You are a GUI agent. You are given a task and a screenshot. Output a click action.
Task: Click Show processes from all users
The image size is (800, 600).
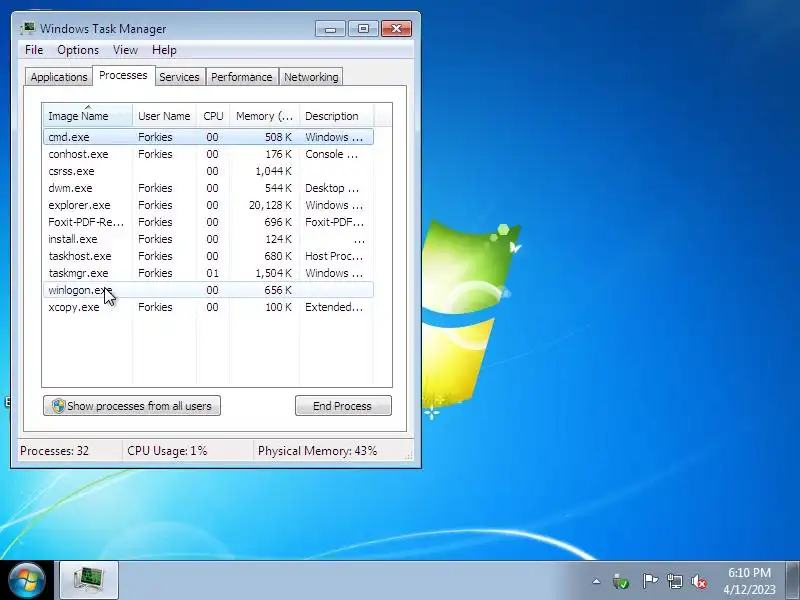click(132, 406)
